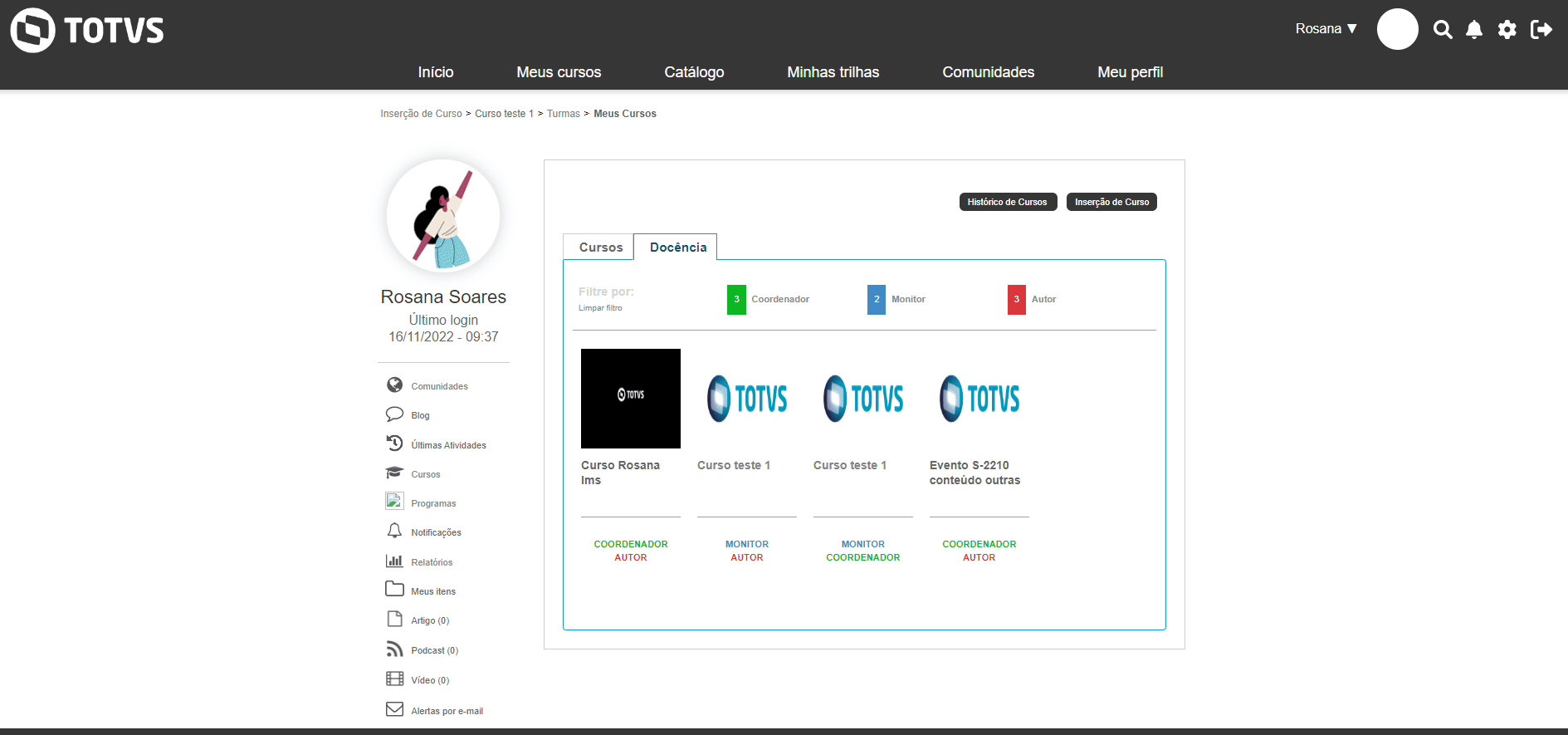Click the Histórico de Cursos button
This screenshot has width=1568, height=735.
(x=1008, y=202)
